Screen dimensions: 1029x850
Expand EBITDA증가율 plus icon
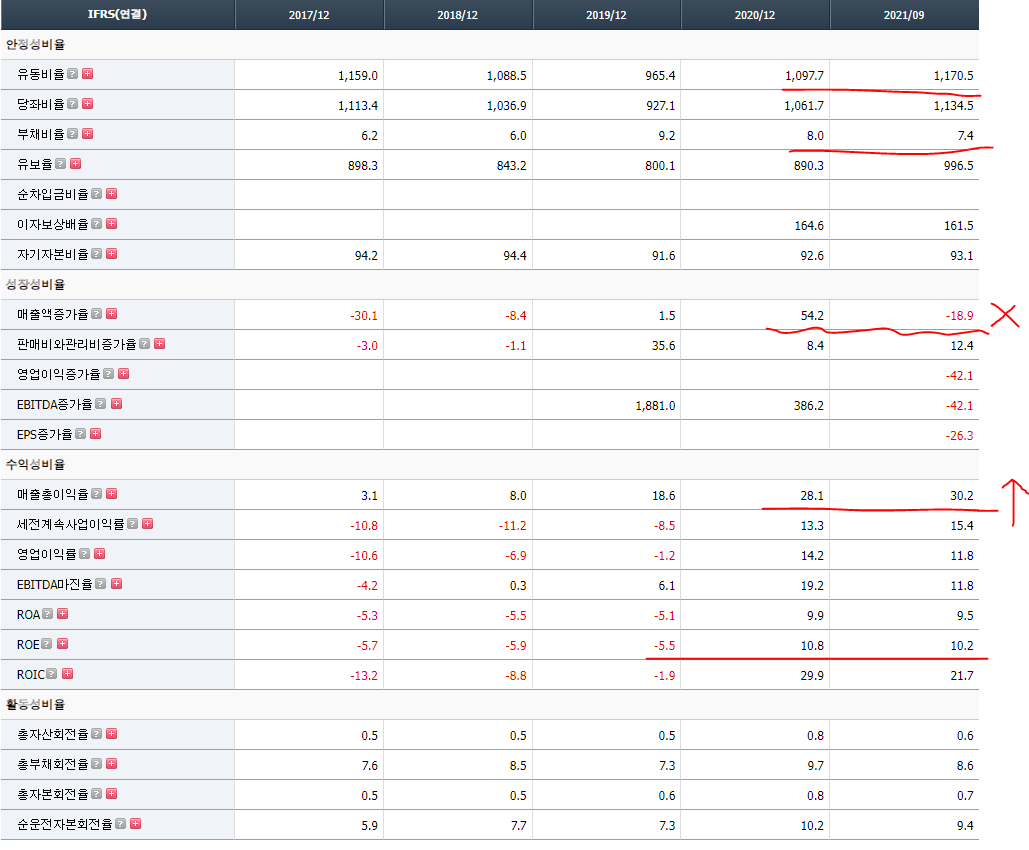pos(116,404)
